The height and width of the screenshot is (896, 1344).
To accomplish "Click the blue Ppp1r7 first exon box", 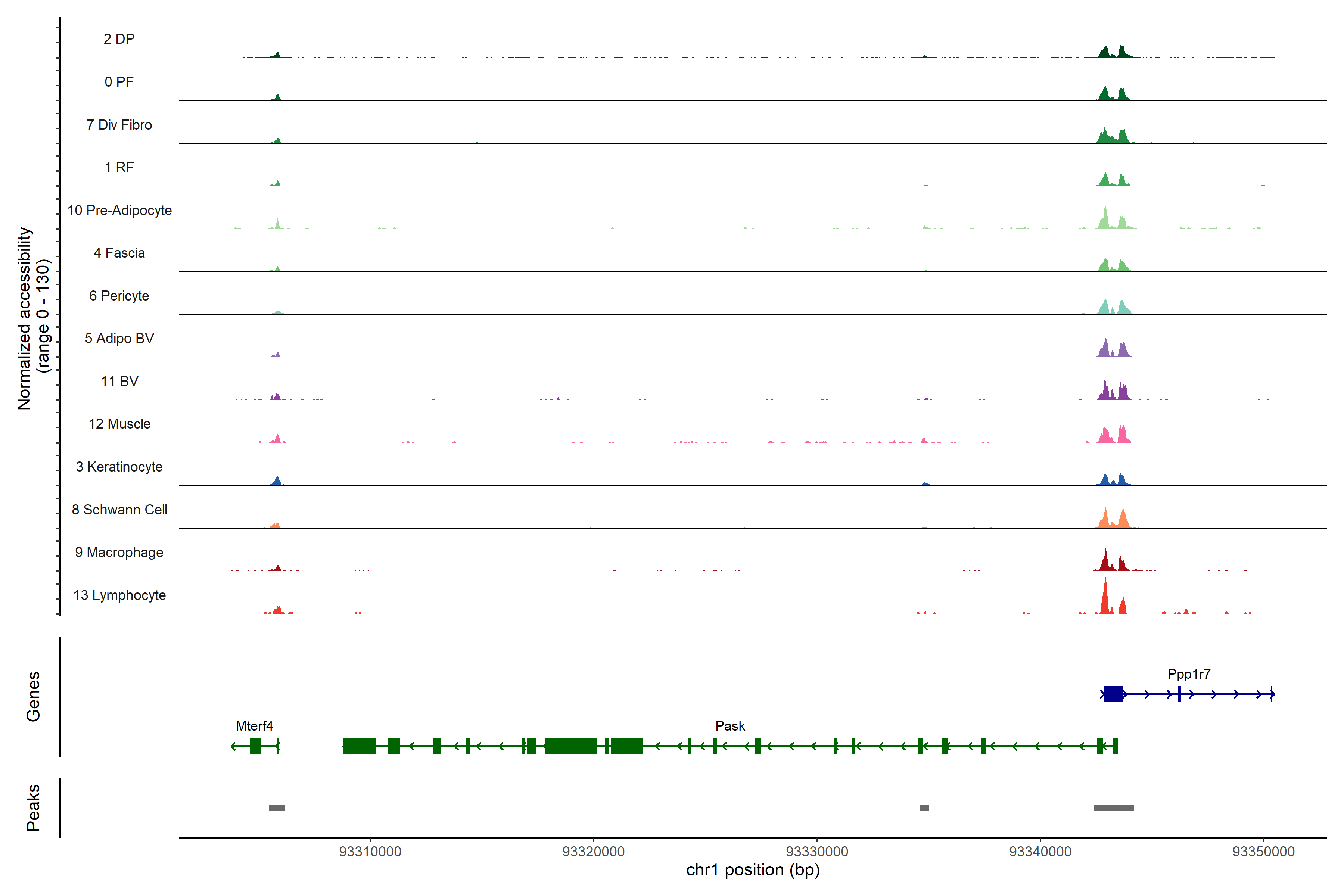I will pos(1113,694).
